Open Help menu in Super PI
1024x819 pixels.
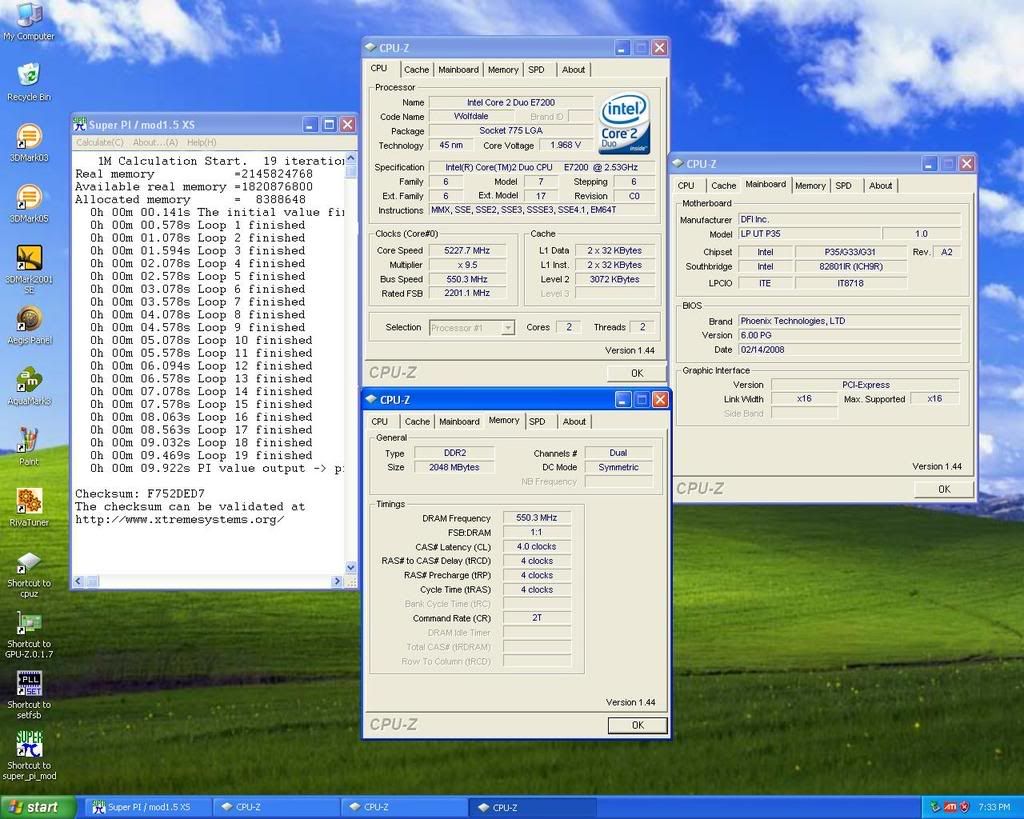click(201, 142)
